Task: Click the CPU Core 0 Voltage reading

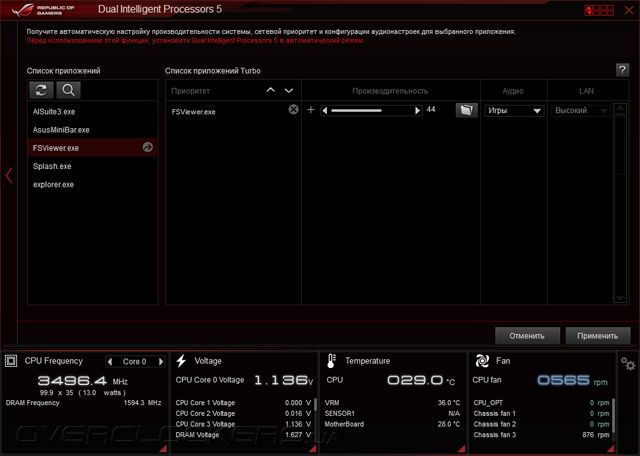Action: 244,380
